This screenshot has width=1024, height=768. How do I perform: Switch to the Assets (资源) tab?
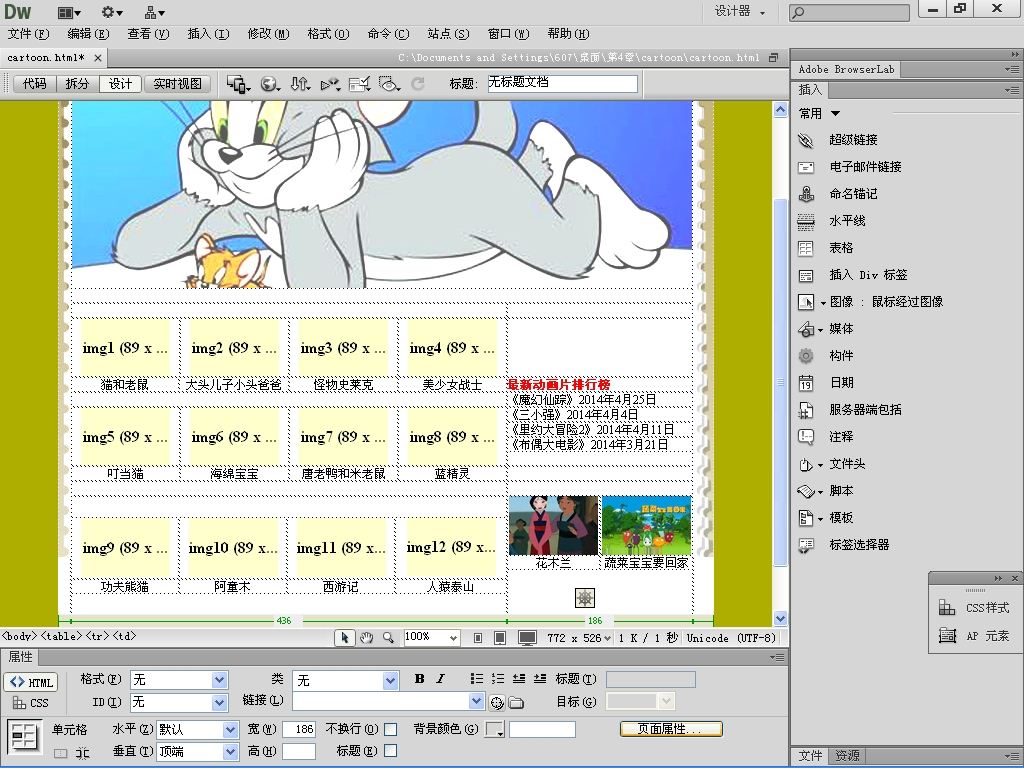tap(847, 756)
